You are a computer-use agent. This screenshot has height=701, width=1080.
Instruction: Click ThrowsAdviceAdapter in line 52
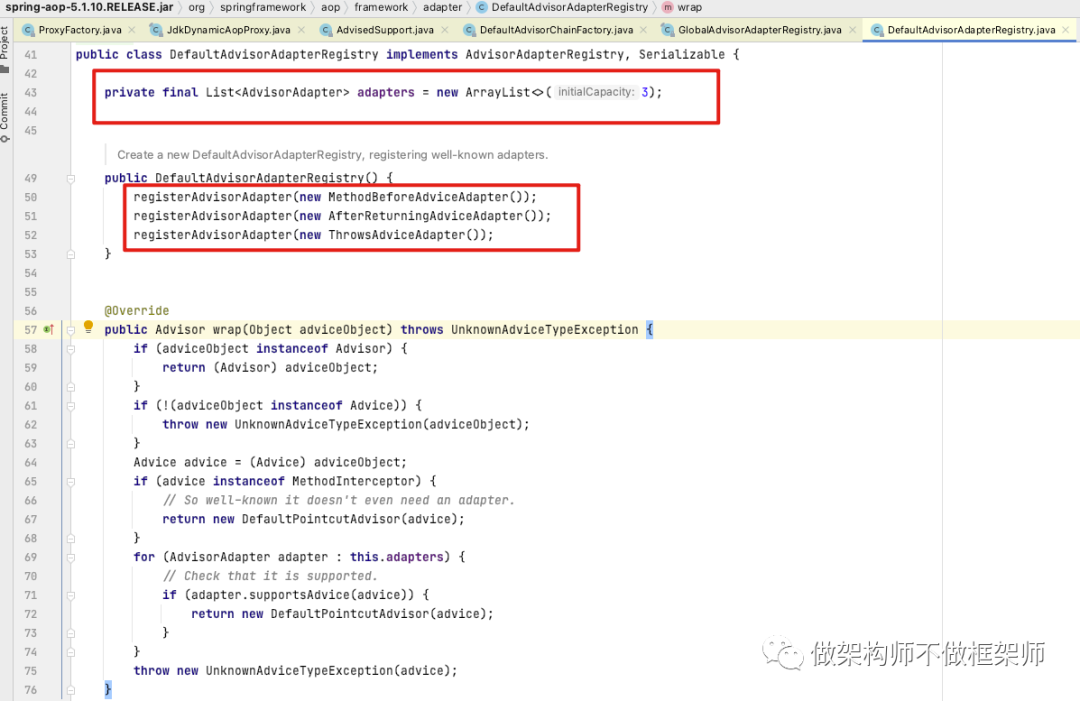[x=397, y=235]
